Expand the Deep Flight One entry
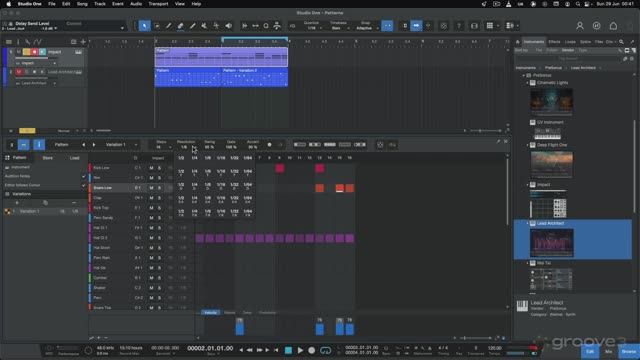 pos(527,145)
